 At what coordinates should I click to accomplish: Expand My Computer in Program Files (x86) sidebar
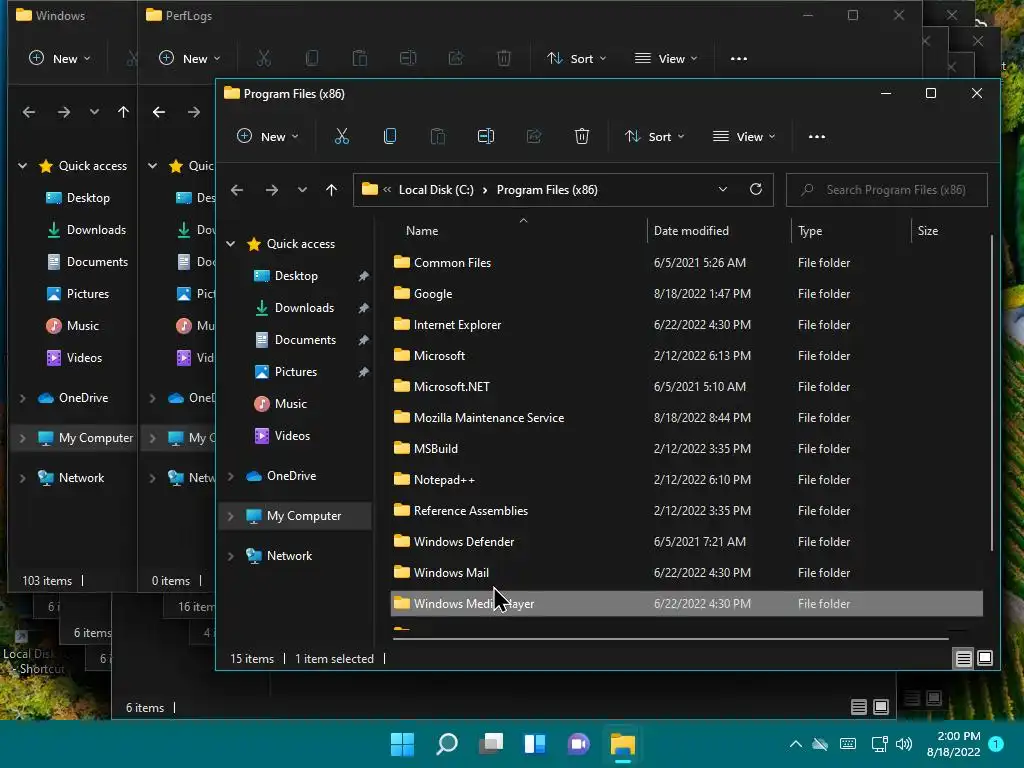coord(231,516)
